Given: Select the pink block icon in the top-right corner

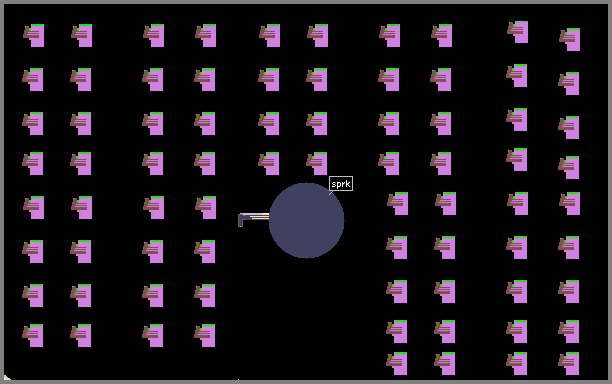Looking at the screenshot, I should [x=570, y=39].
